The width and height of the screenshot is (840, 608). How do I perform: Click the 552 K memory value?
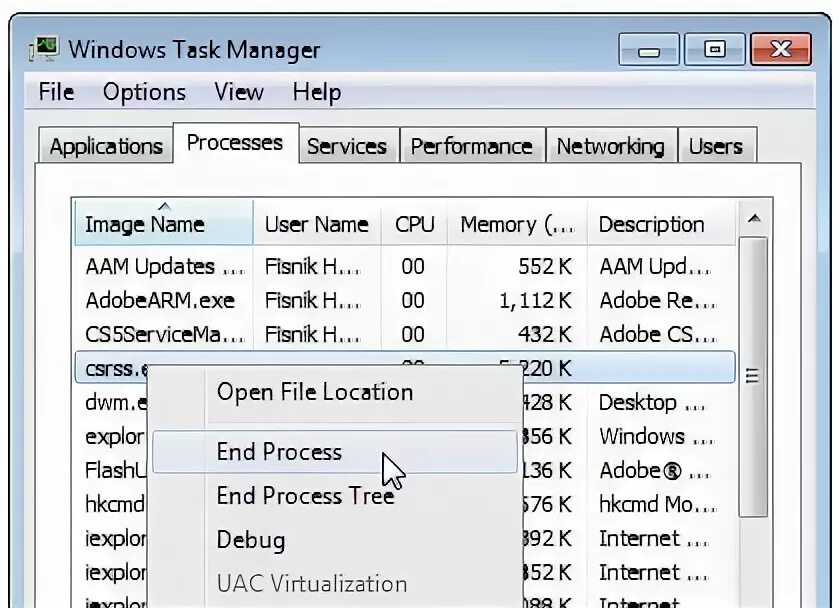545,266
